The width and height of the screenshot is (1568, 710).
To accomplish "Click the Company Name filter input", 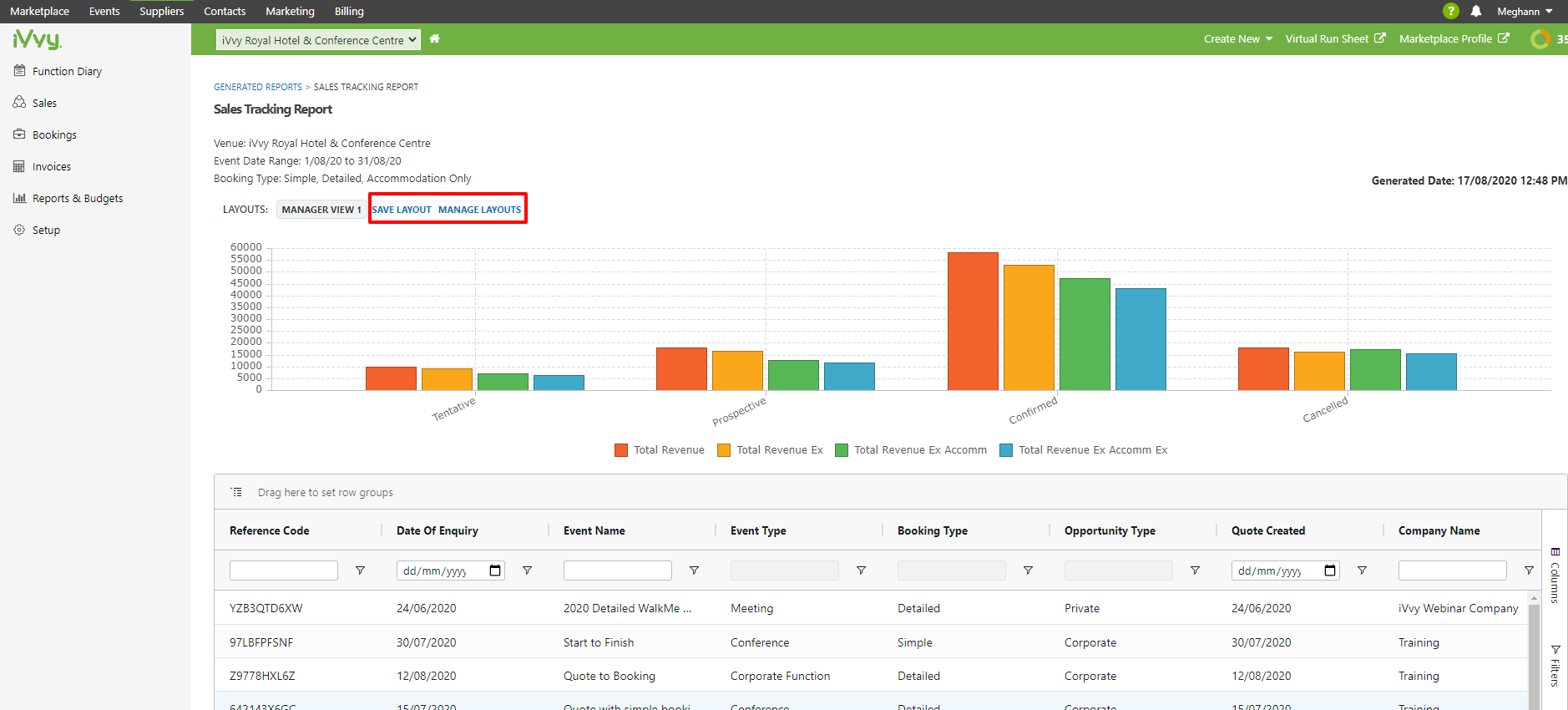I will pos(1453,571).
